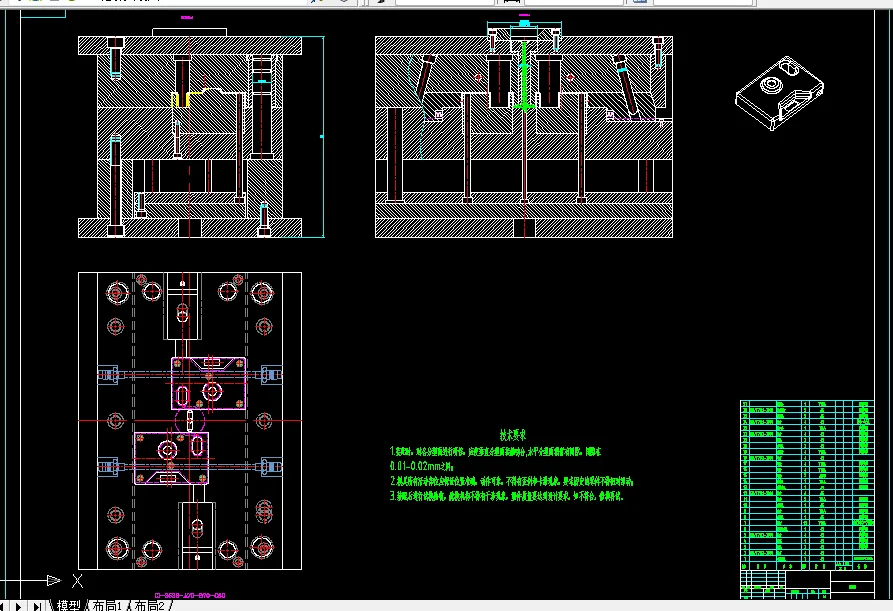Open the 布局2 layout tab
This screenshot has height=611, width=893.
click(x=150, y=605)
